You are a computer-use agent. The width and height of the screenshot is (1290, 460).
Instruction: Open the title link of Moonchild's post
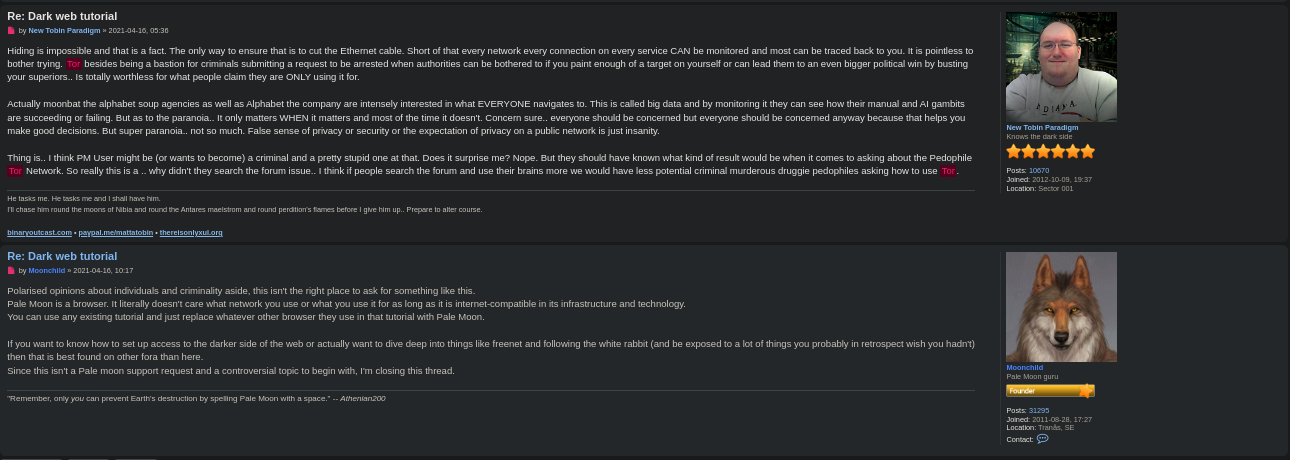click(x=62, y=256)
